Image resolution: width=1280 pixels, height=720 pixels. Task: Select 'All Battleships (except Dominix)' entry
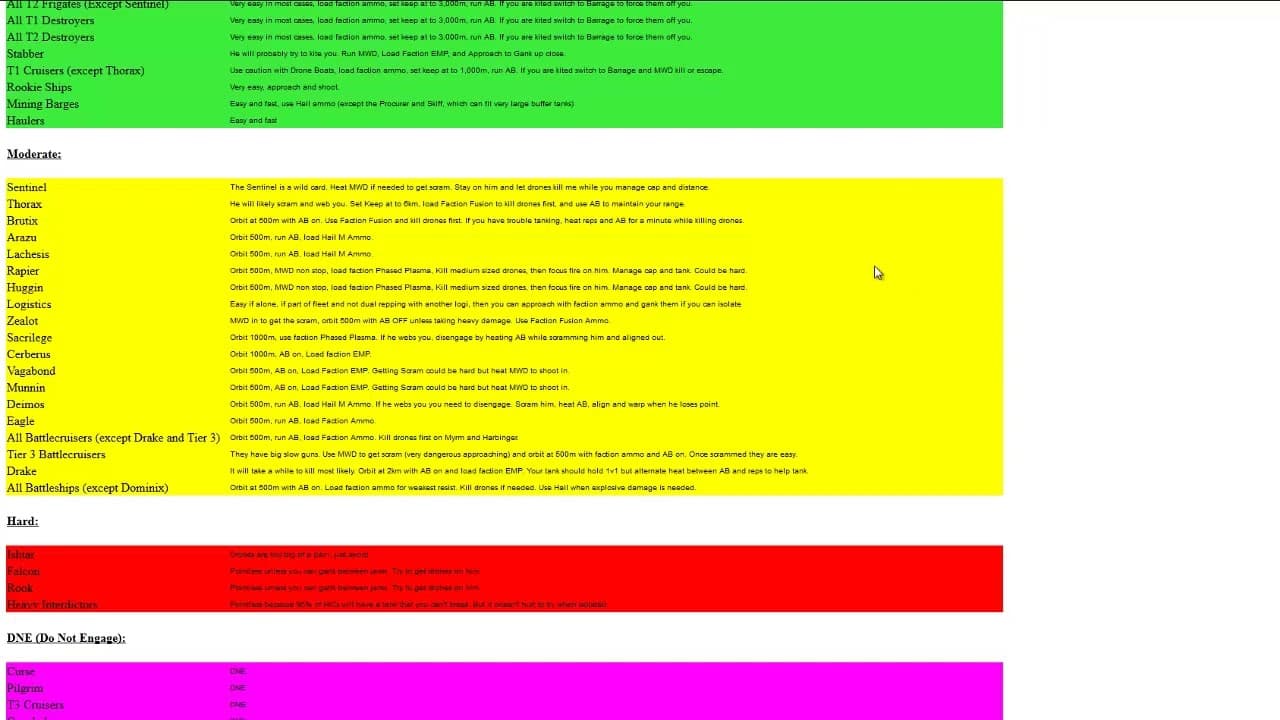(87, 488)
